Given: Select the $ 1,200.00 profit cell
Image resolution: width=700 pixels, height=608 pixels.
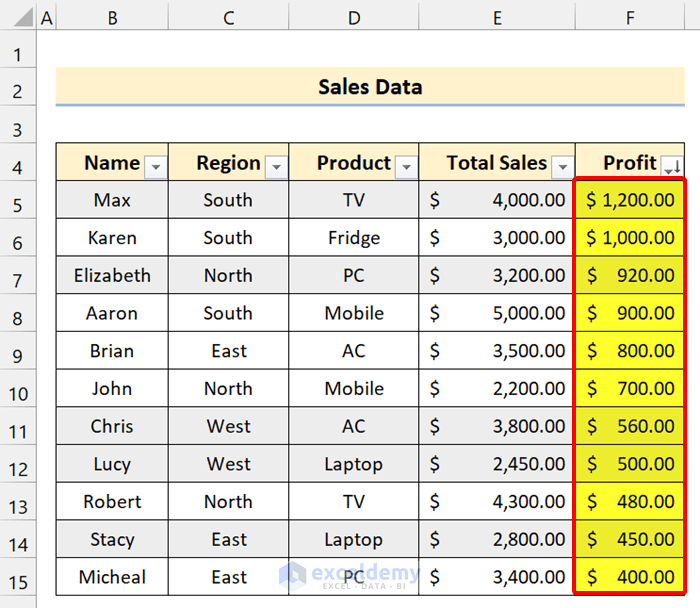Looking at the screenshot, I should (x=630, y=200).
